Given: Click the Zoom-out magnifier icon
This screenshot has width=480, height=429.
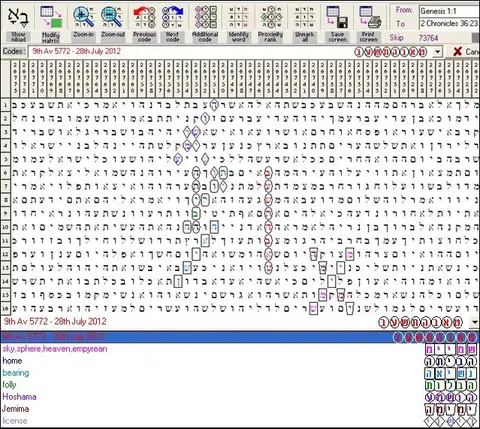Looking at the screenshot, I should coord(112,17).
